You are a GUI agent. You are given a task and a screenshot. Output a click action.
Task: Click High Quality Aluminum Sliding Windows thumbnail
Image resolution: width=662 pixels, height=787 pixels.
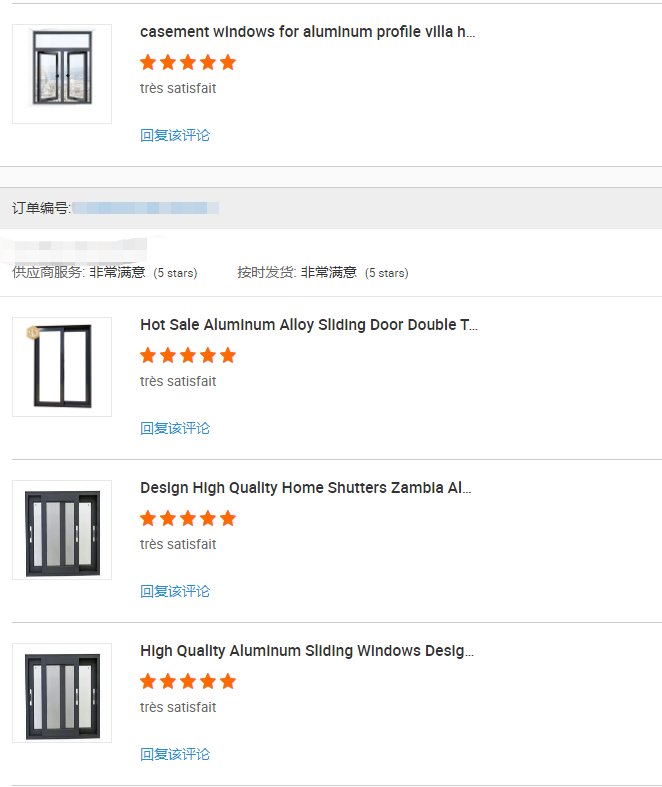(x=62, y=693)
